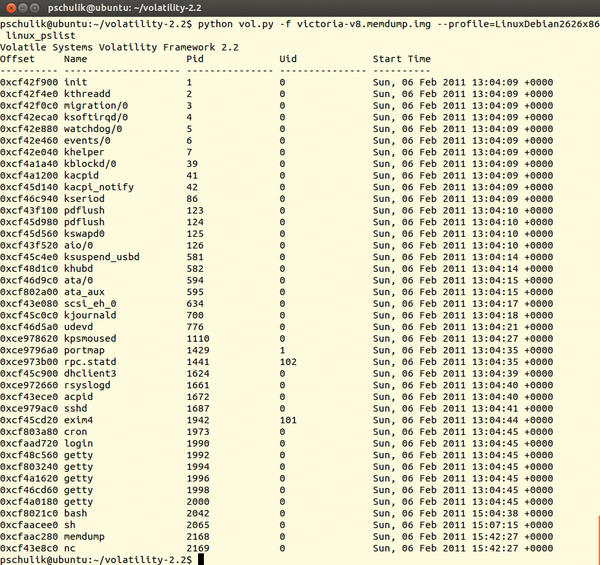Click the dhclient3 process name
This screenshot has width=600, height=565.
pos(90,374)
